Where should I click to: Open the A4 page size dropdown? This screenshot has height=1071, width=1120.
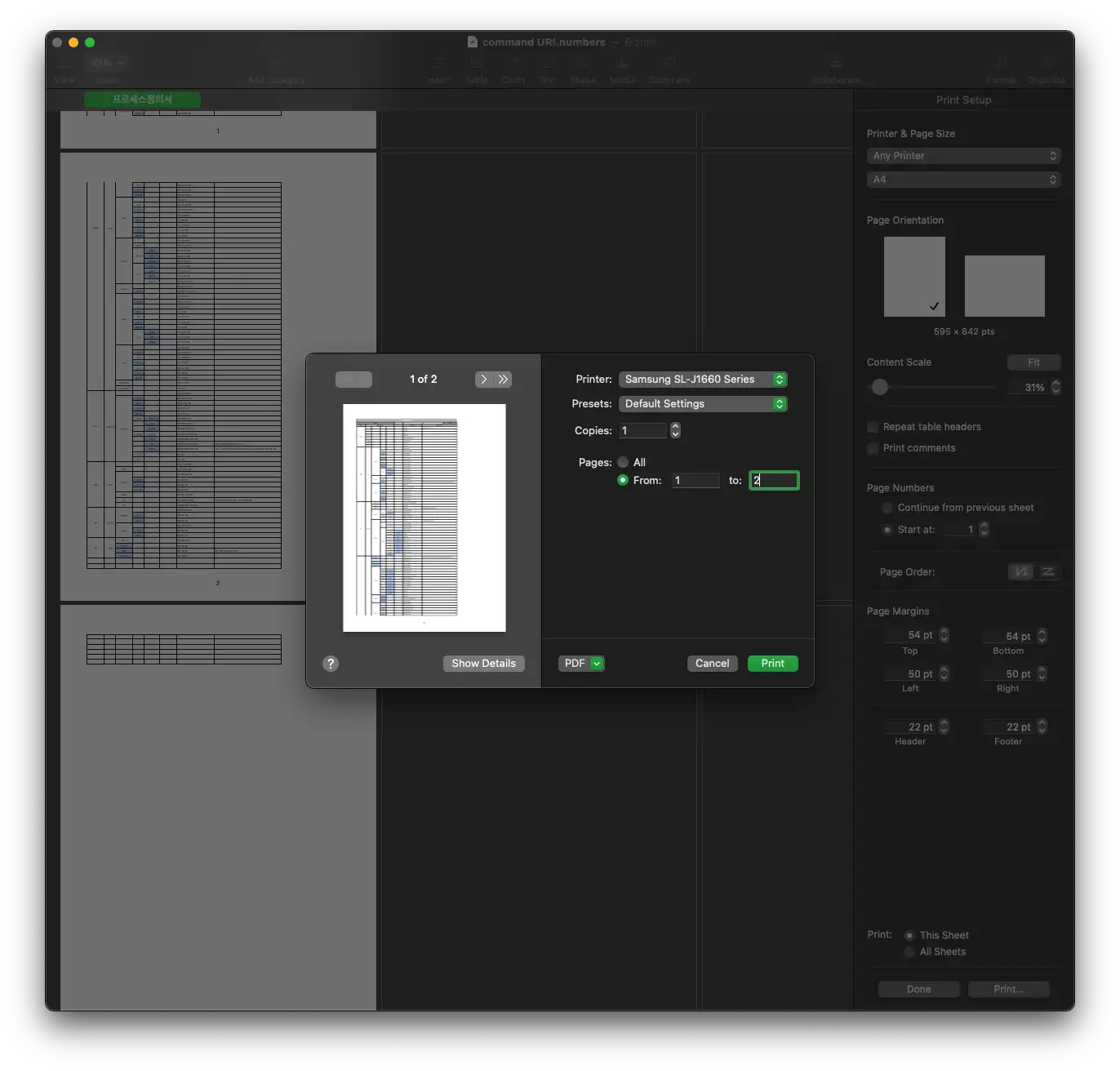963,180
